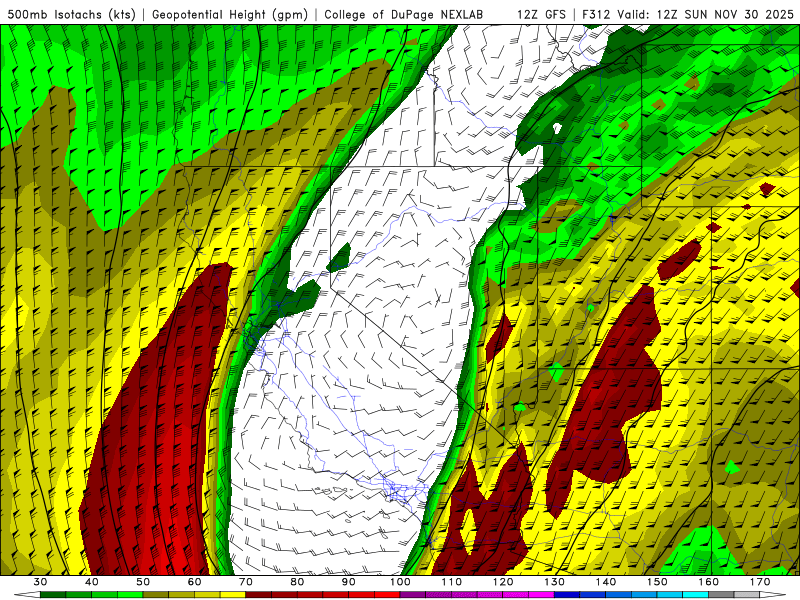
Task: Select the dark blue 130-135 kt legend swatch
Action: point(567,595)
